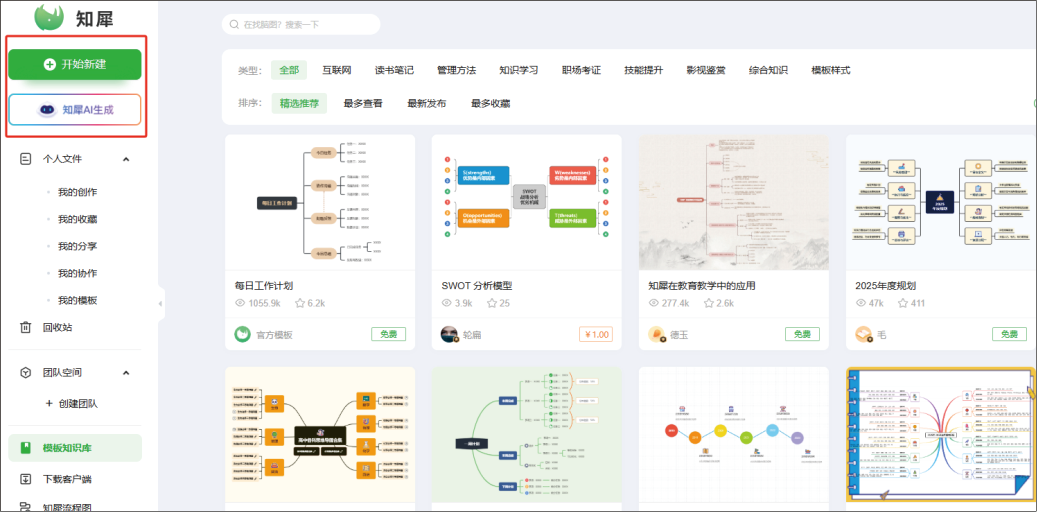Viewport: 1037px width, 512px height.
Task: Click the 团队空间 cube icon
Action: [26, 372]
